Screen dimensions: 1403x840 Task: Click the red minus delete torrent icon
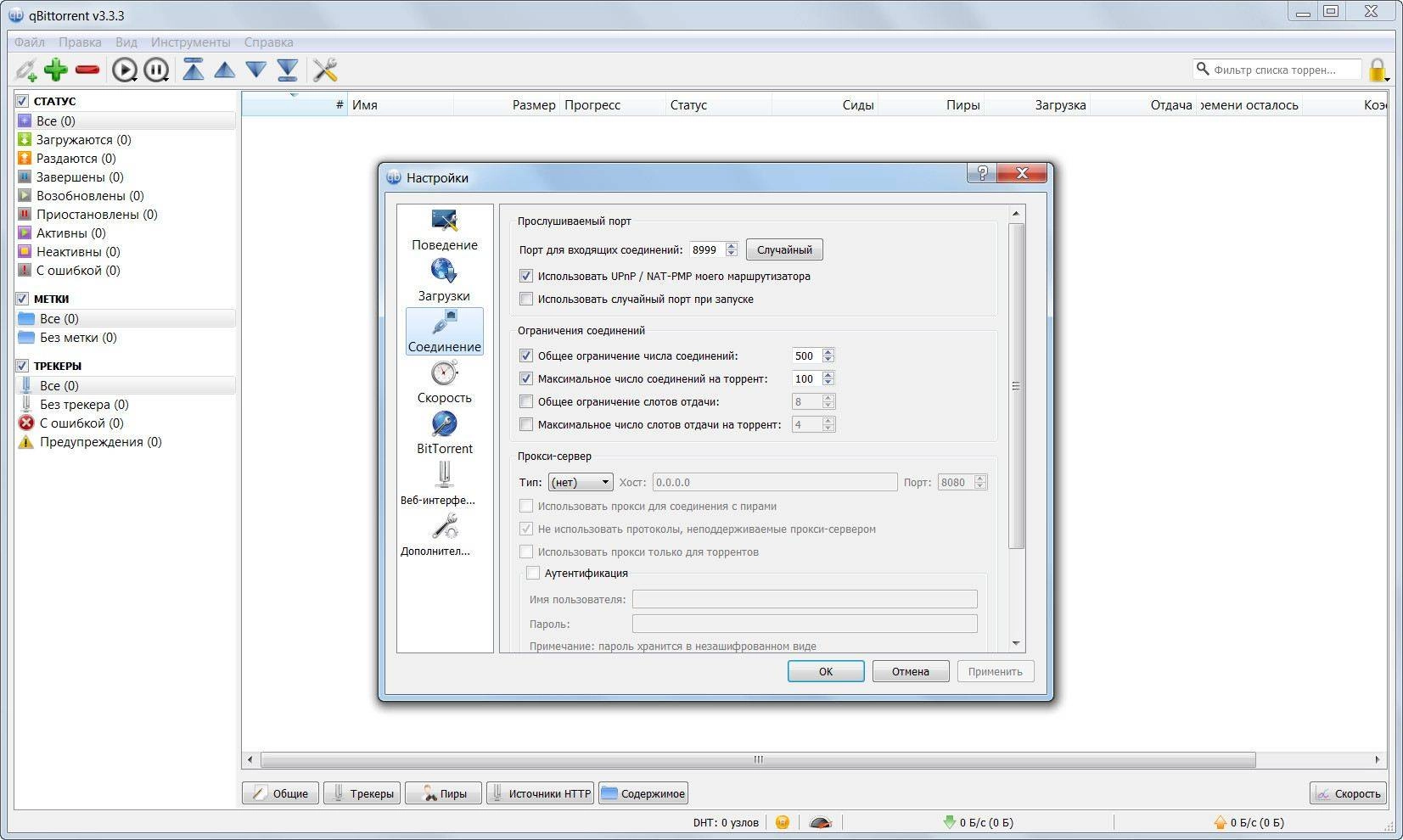click(87, 70)
